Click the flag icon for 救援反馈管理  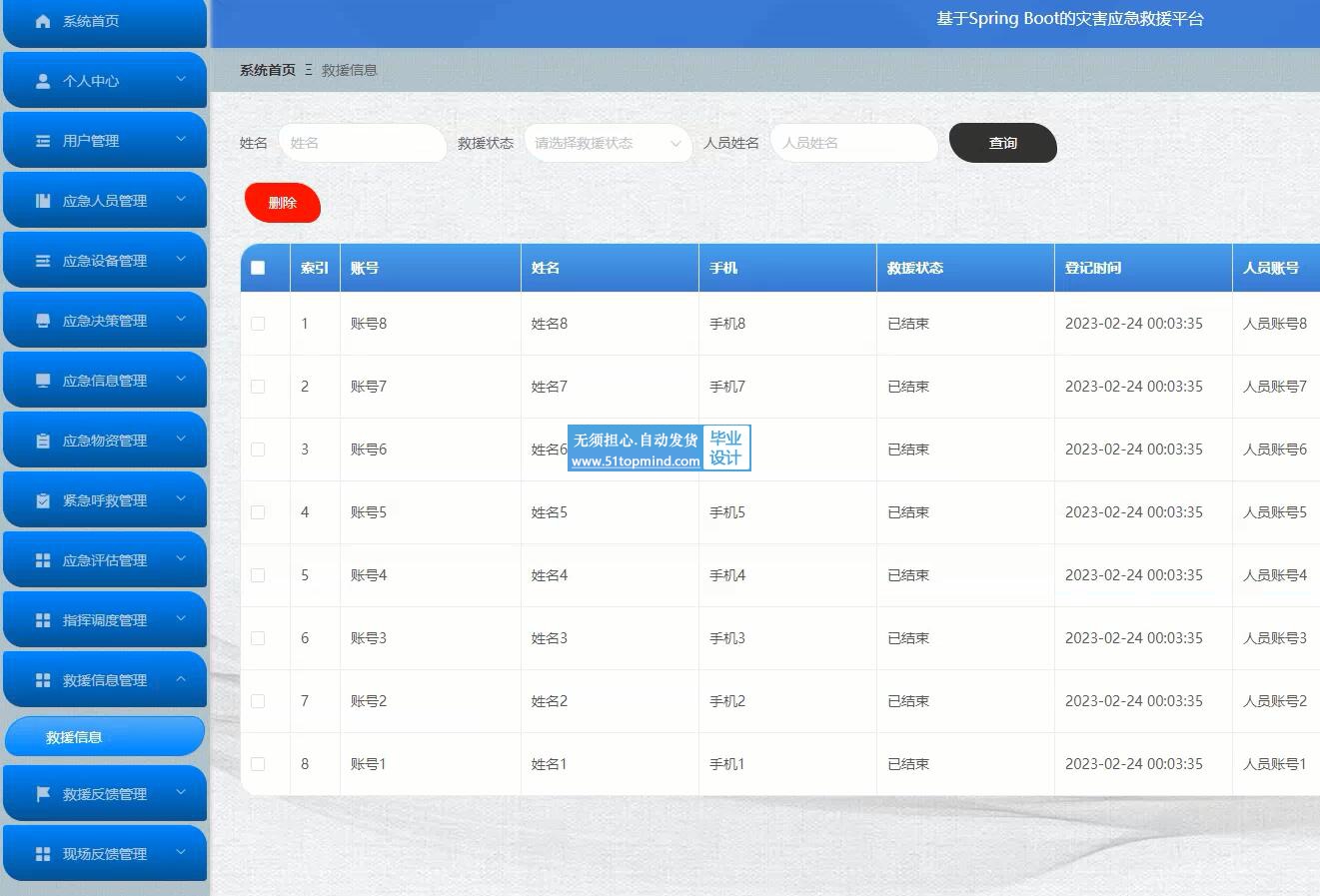pos(43,794)
